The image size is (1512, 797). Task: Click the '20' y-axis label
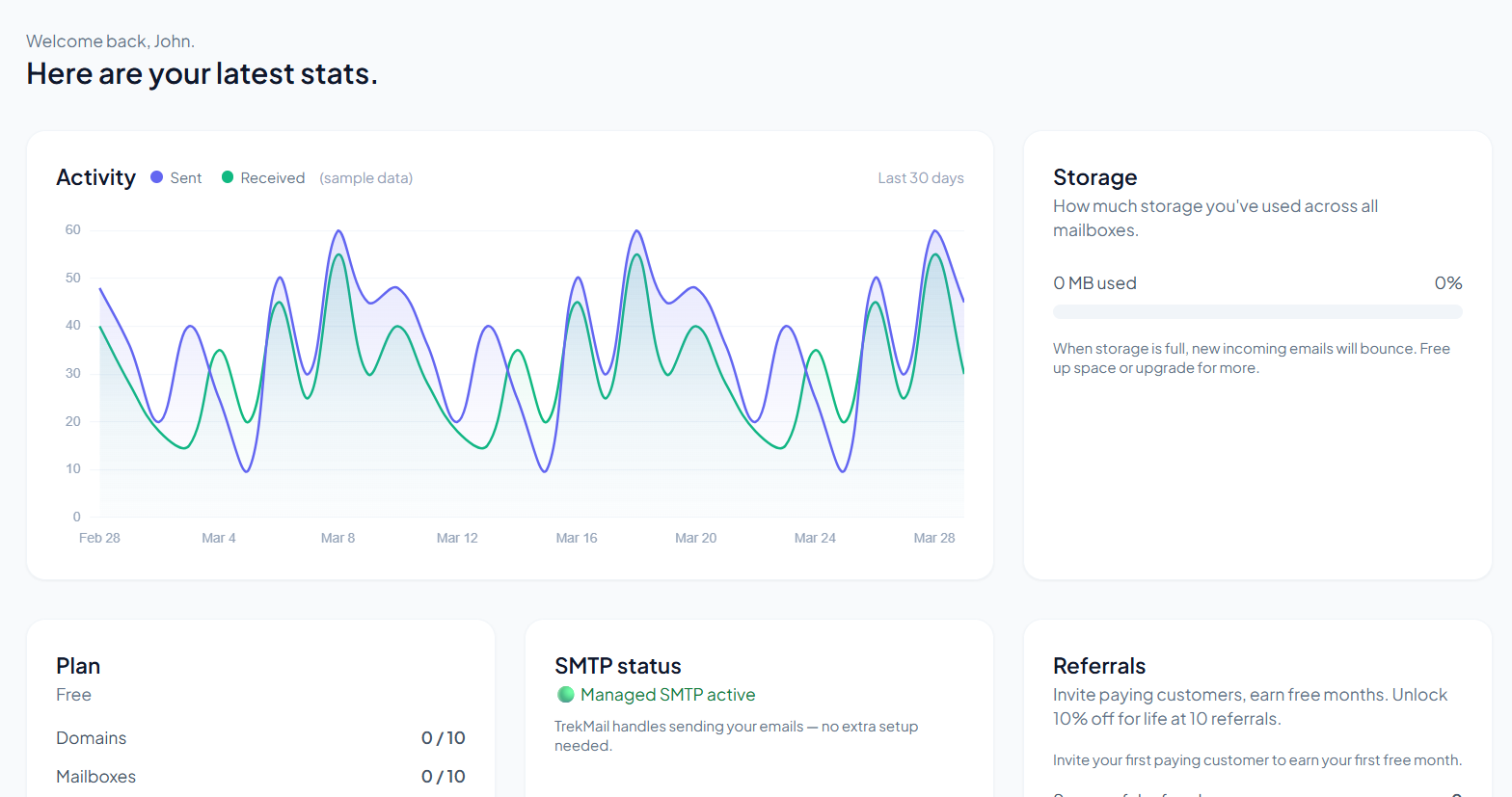pyautogui.click(x=73, y=421)
